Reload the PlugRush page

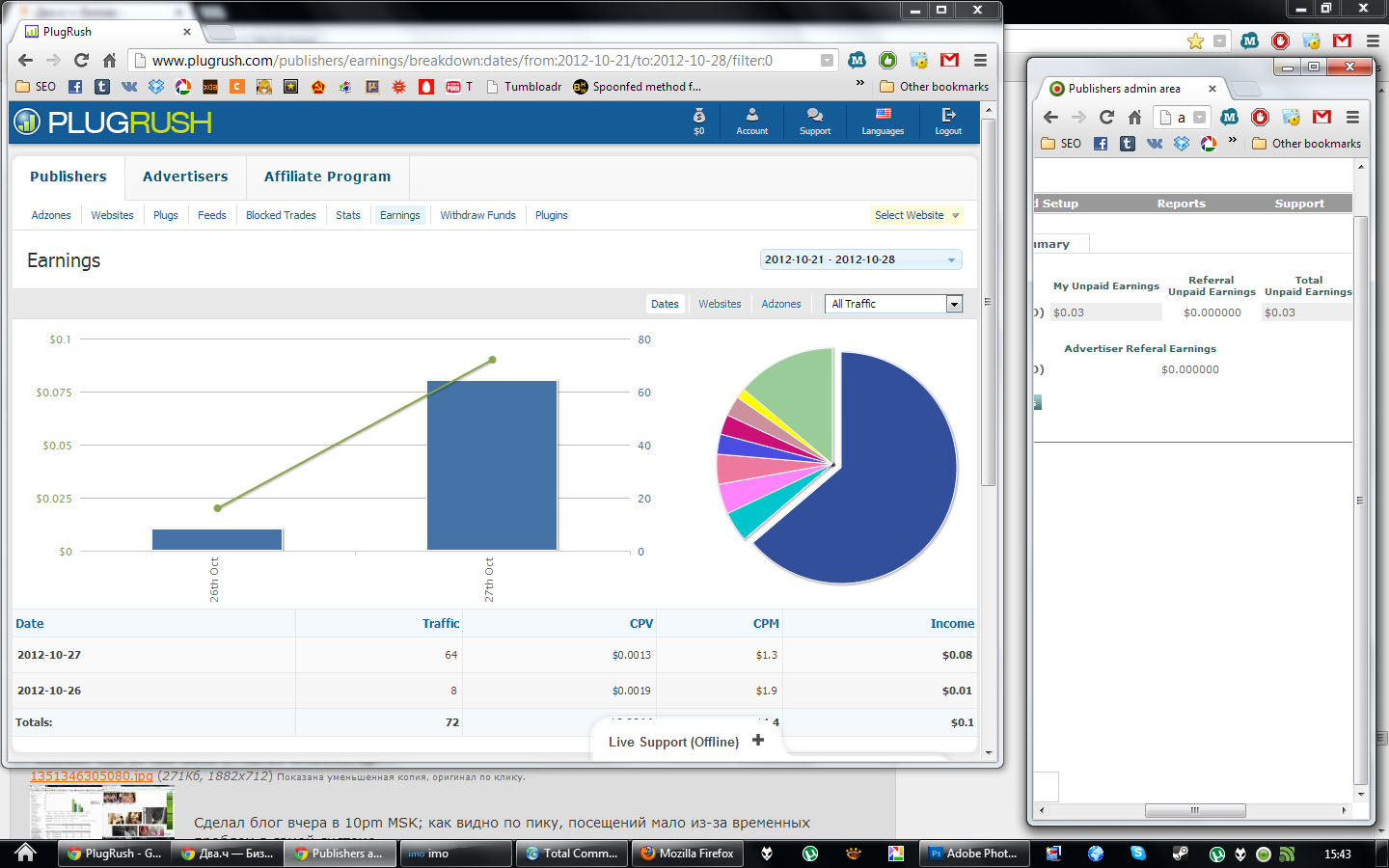81,60
